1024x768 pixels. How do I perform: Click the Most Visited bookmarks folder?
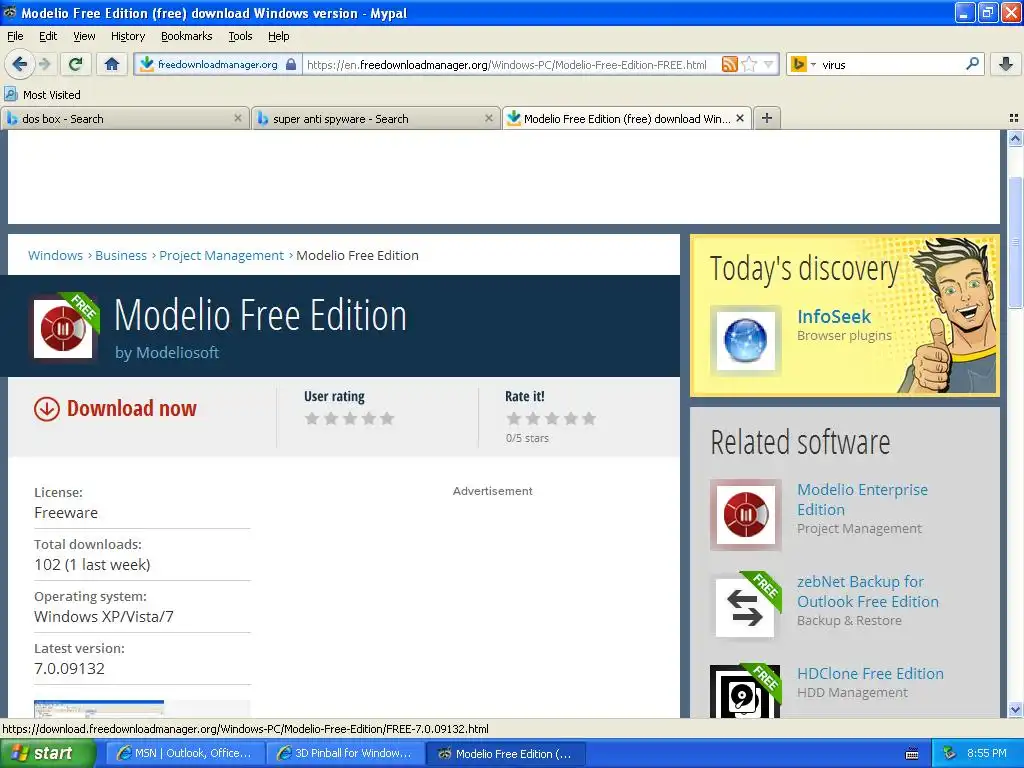pyautogui.click(x=42, y=95)
